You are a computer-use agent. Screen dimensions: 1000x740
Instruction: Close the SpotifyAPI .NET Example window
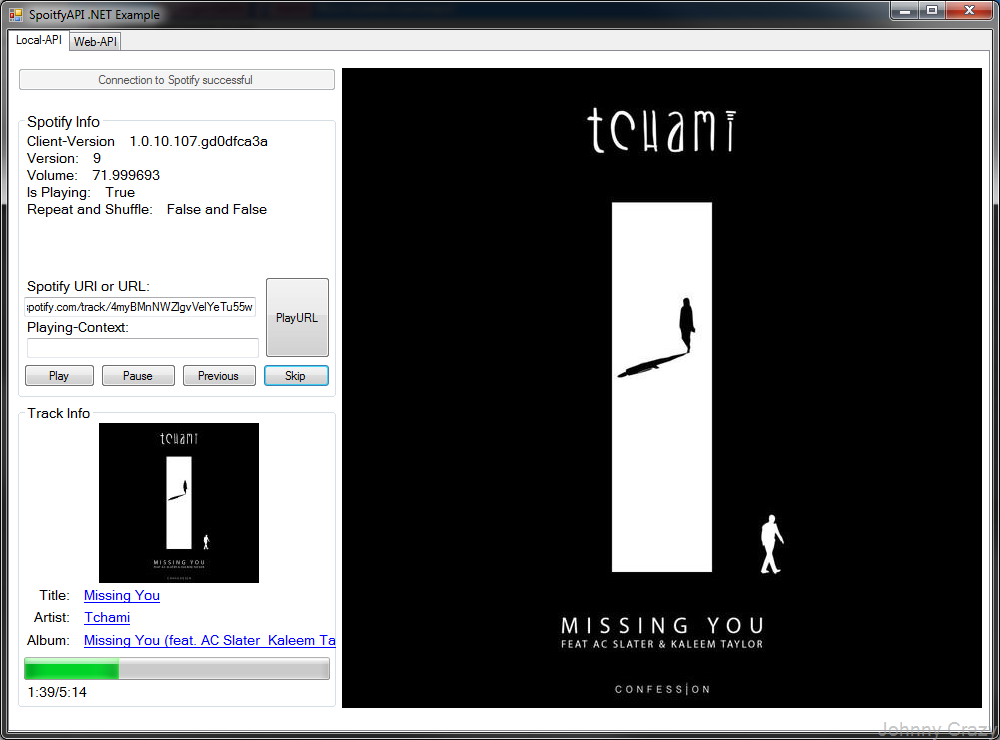[969, 10]
